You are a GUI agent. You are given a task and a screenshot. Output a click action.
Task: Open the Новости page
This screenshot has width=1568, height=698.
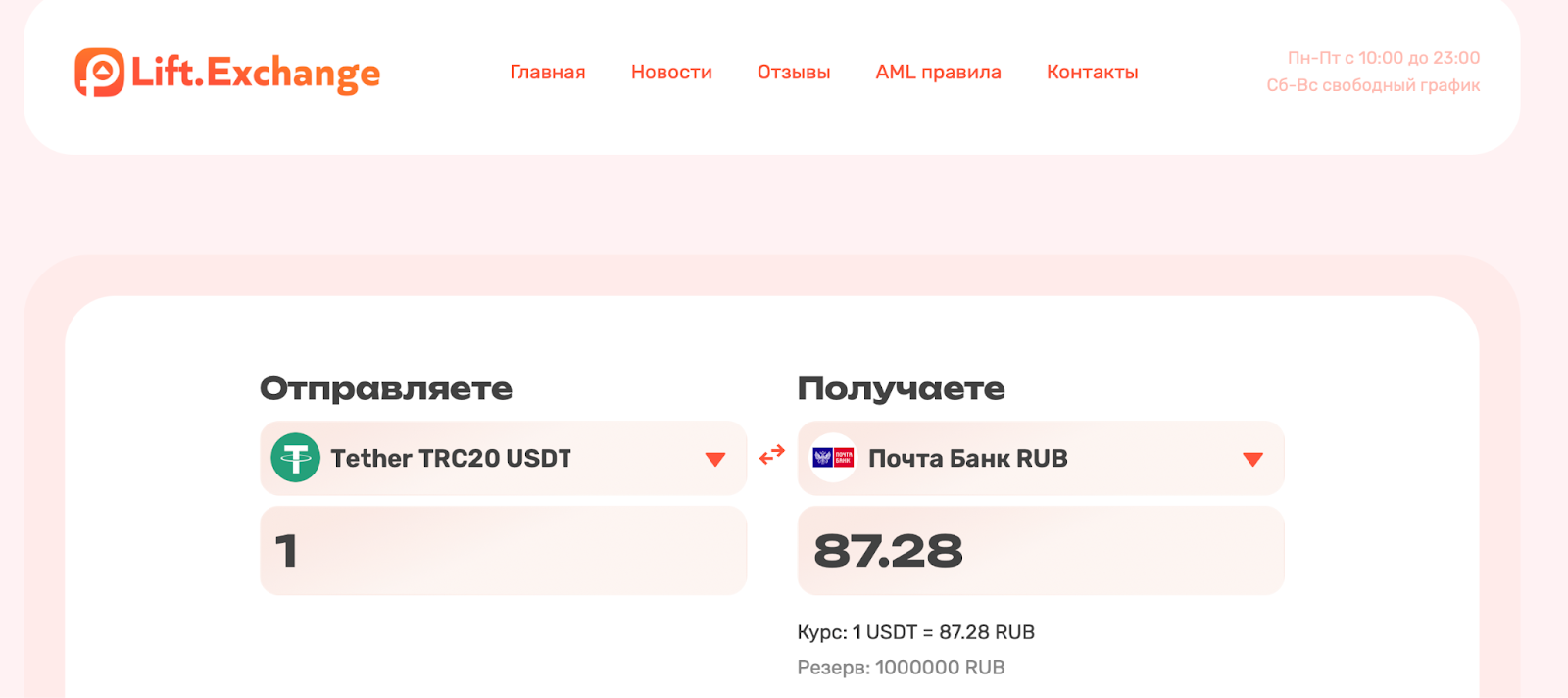(671, 72)
